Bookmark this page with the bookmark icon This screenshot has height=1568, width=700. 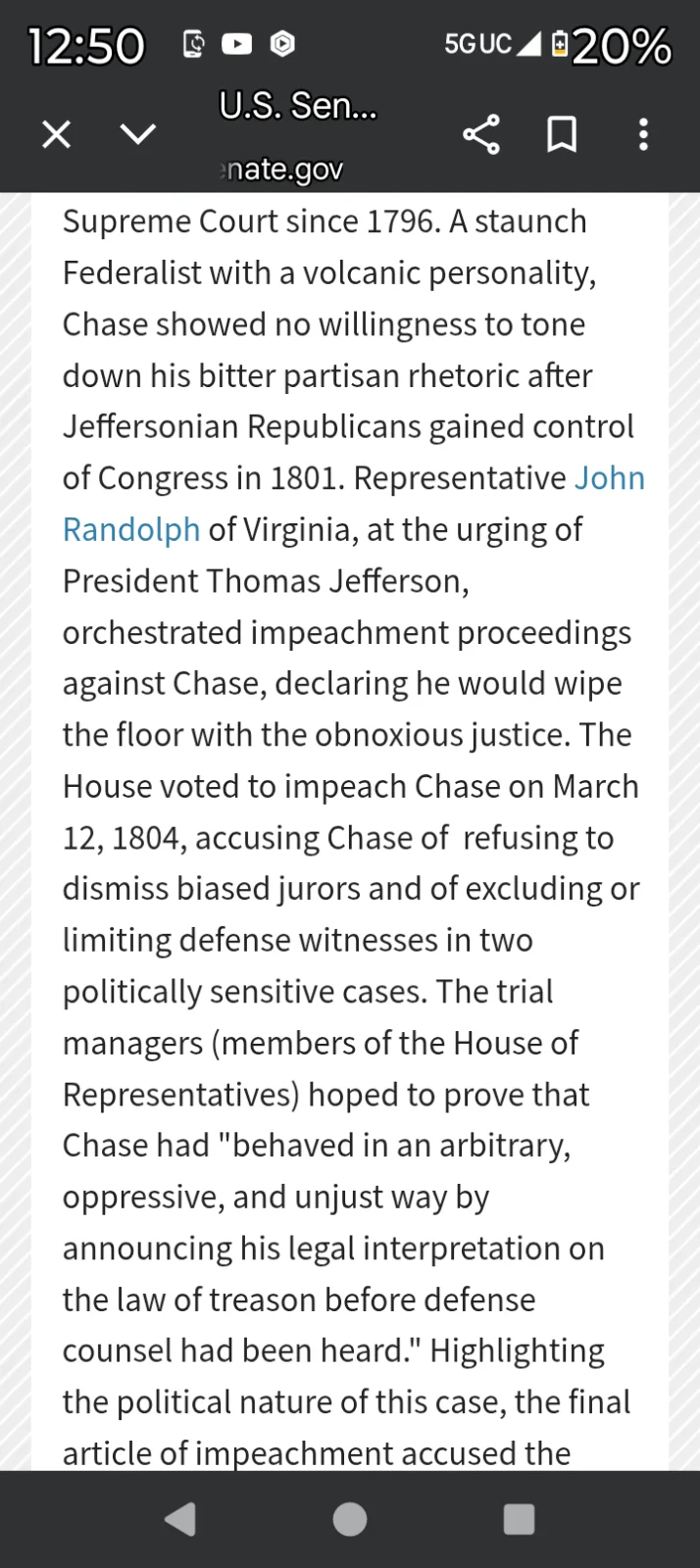(x=561, y=134)
